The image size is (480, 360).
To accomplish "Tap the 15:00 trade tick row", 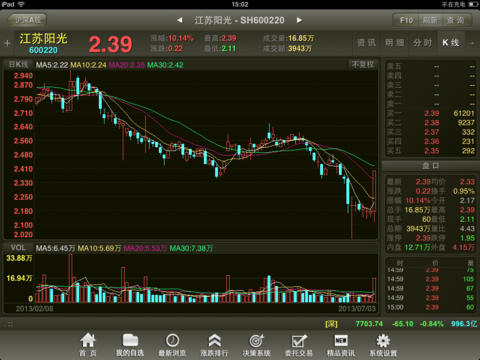I will click(x=431, y=307).
